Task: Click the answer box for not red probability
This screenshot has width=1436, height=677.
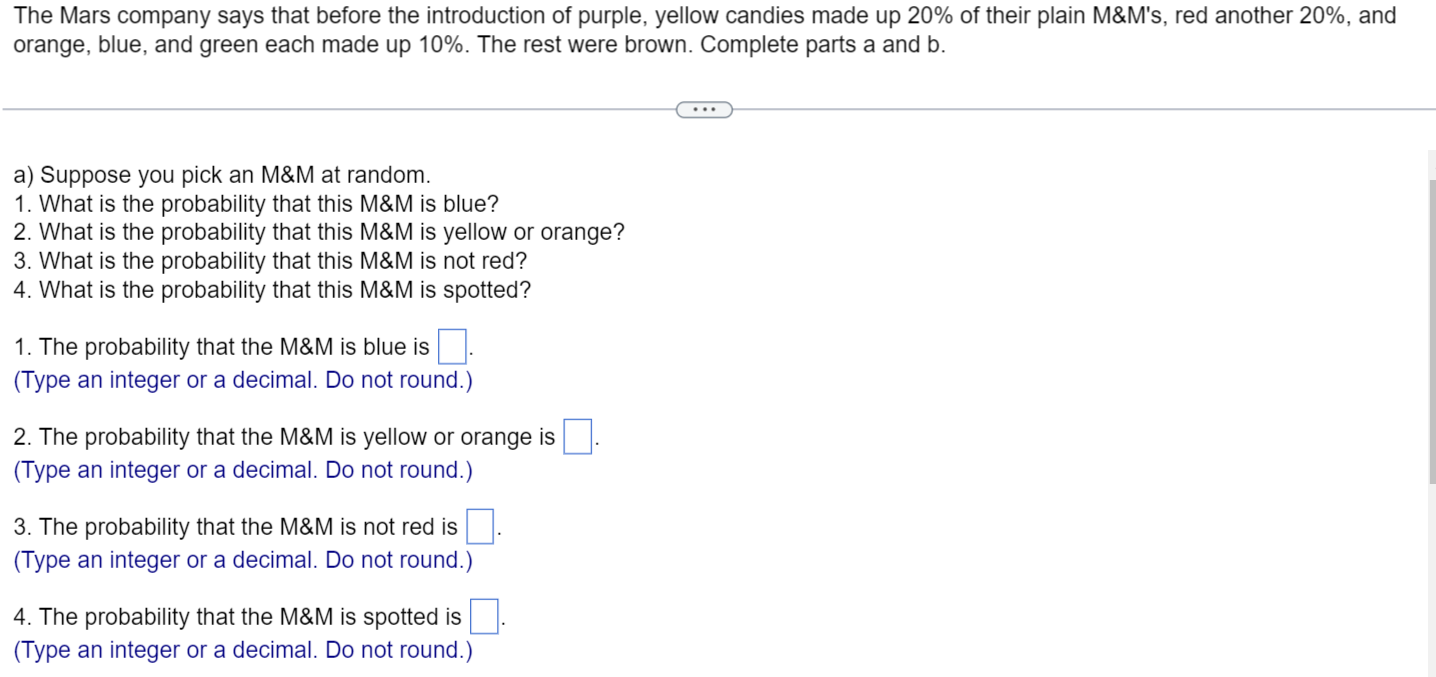Action: [480, 527]
